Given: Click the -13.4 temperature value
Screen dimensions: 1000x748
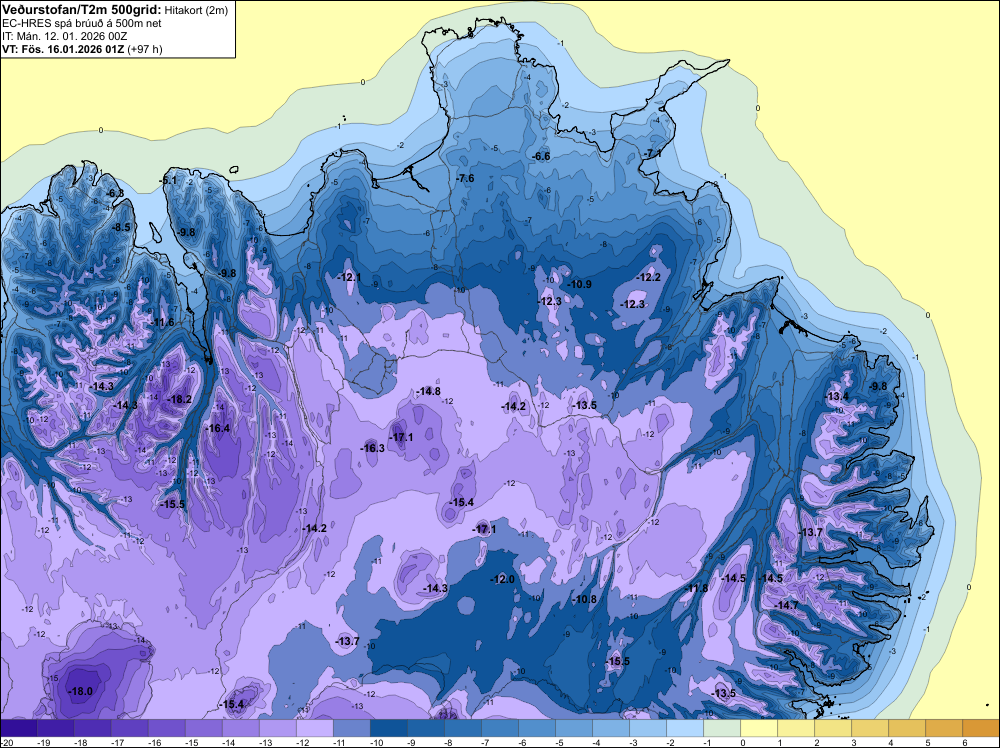Looking at the screenshot, I should [x=837, y=397].
